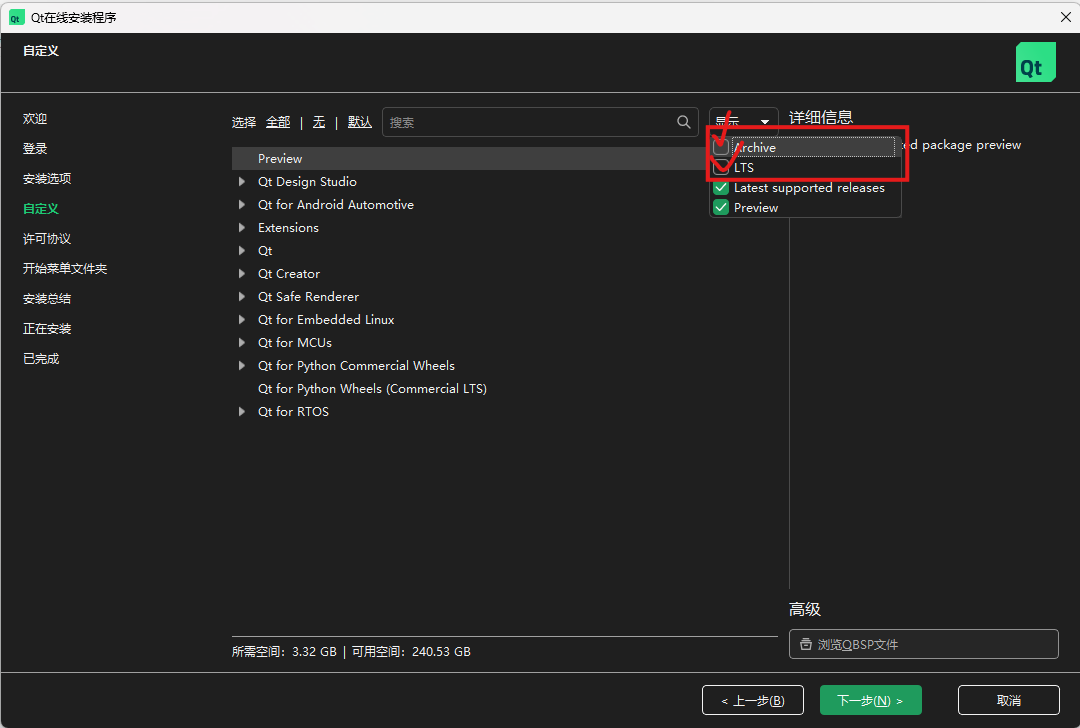Screen dimensions: 1080x728
Task: Click Qt Creator label in tree
Action: [x=289, y=273]
